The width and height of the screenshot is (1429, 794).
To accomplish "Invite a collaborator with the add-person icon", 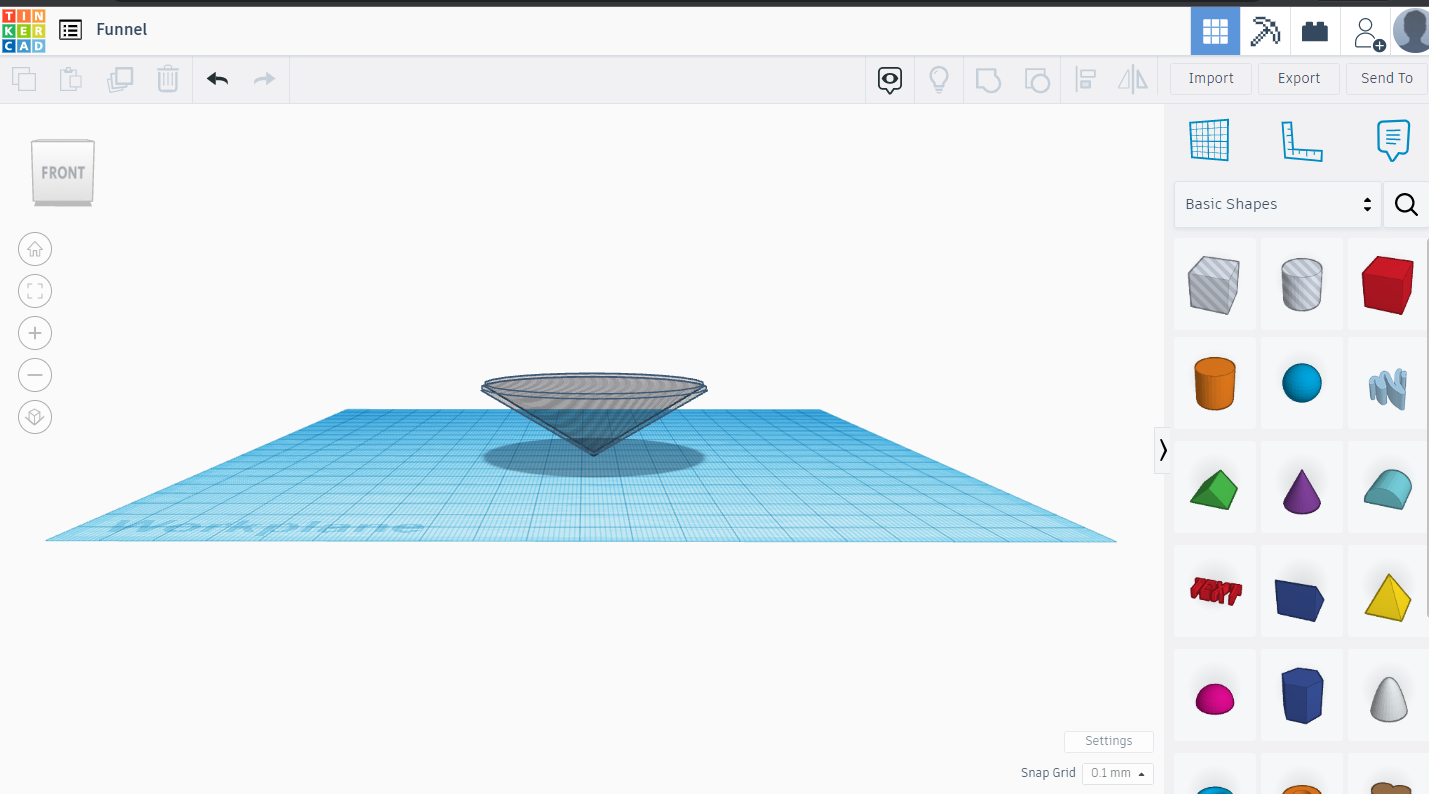I will [1367, 32].
